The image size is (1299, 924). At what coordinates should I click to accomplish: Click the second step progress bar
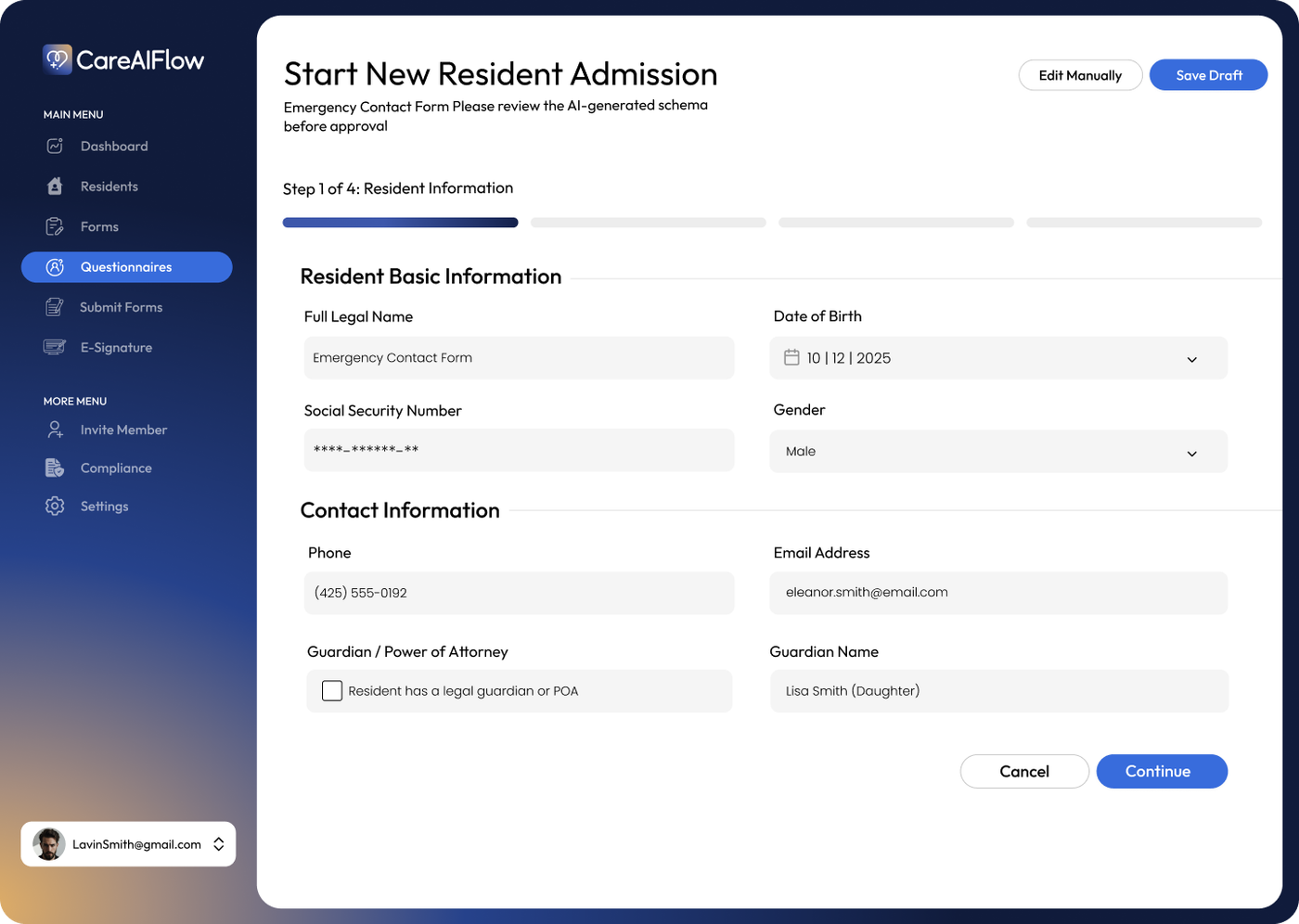[x=649, y=223]
